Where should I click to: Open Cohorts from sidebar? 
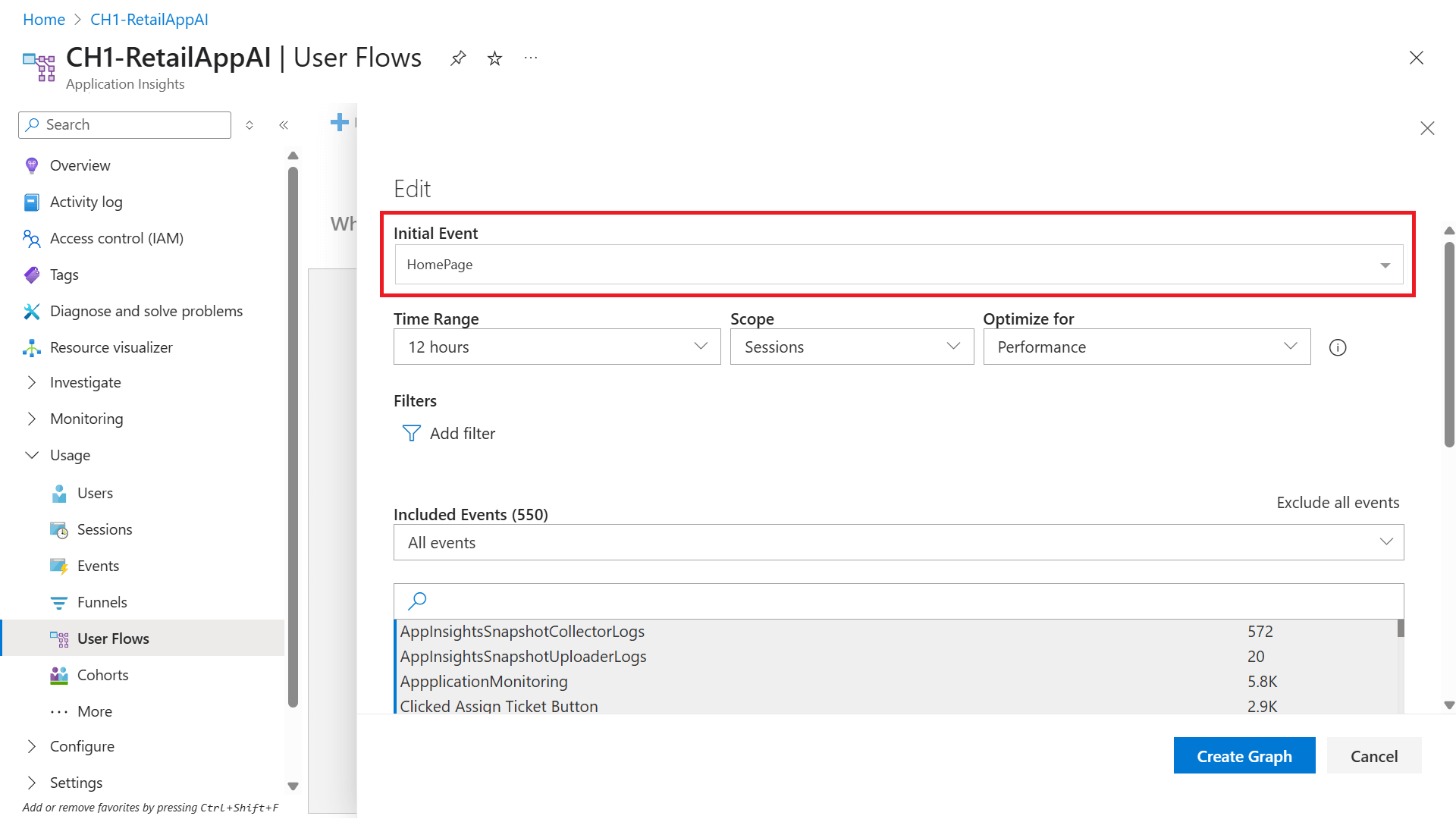pos(102,675)
